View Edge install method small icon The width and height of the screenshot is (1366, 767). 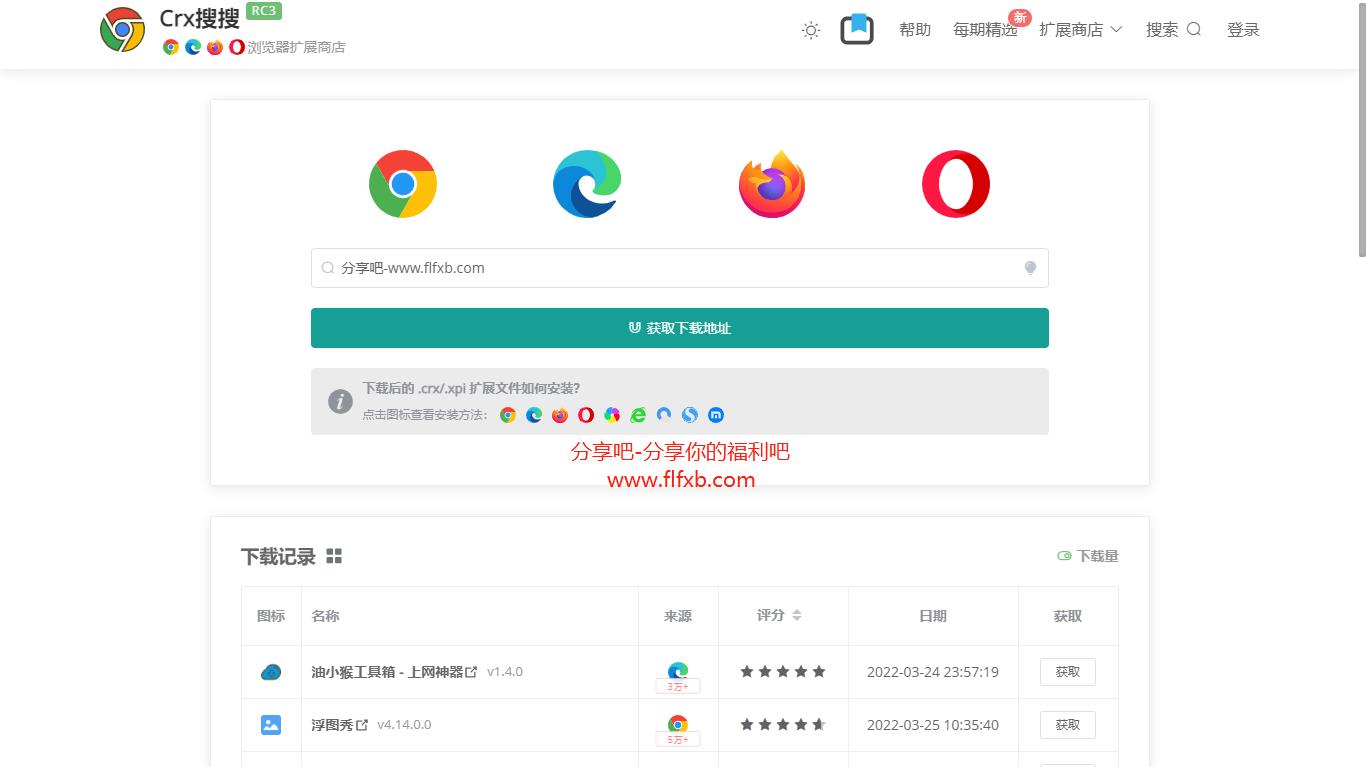[x=534, y=415]
